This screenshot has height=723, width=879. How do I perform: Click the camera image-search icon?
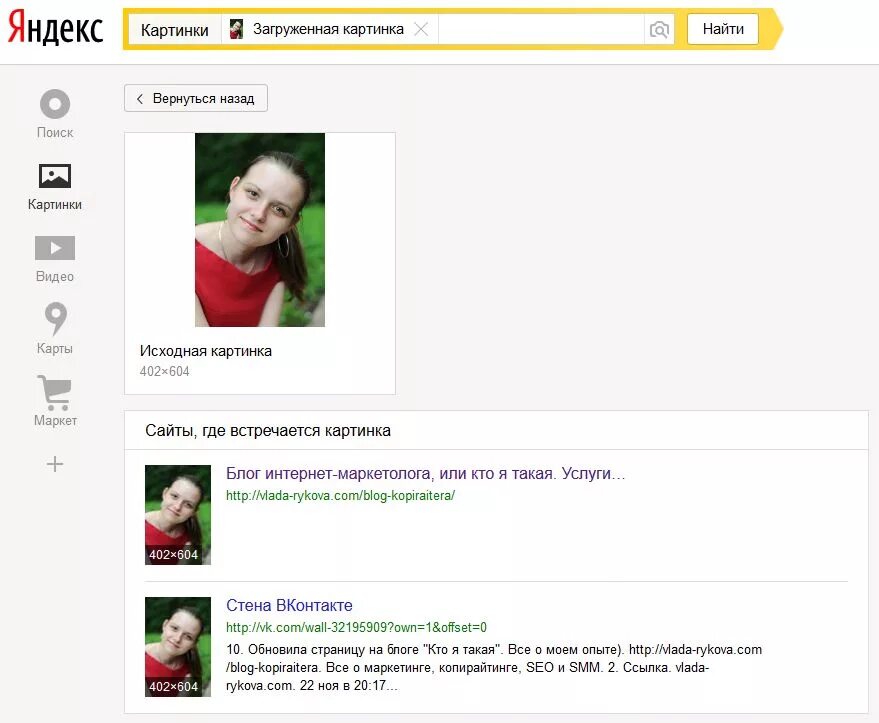659,29
